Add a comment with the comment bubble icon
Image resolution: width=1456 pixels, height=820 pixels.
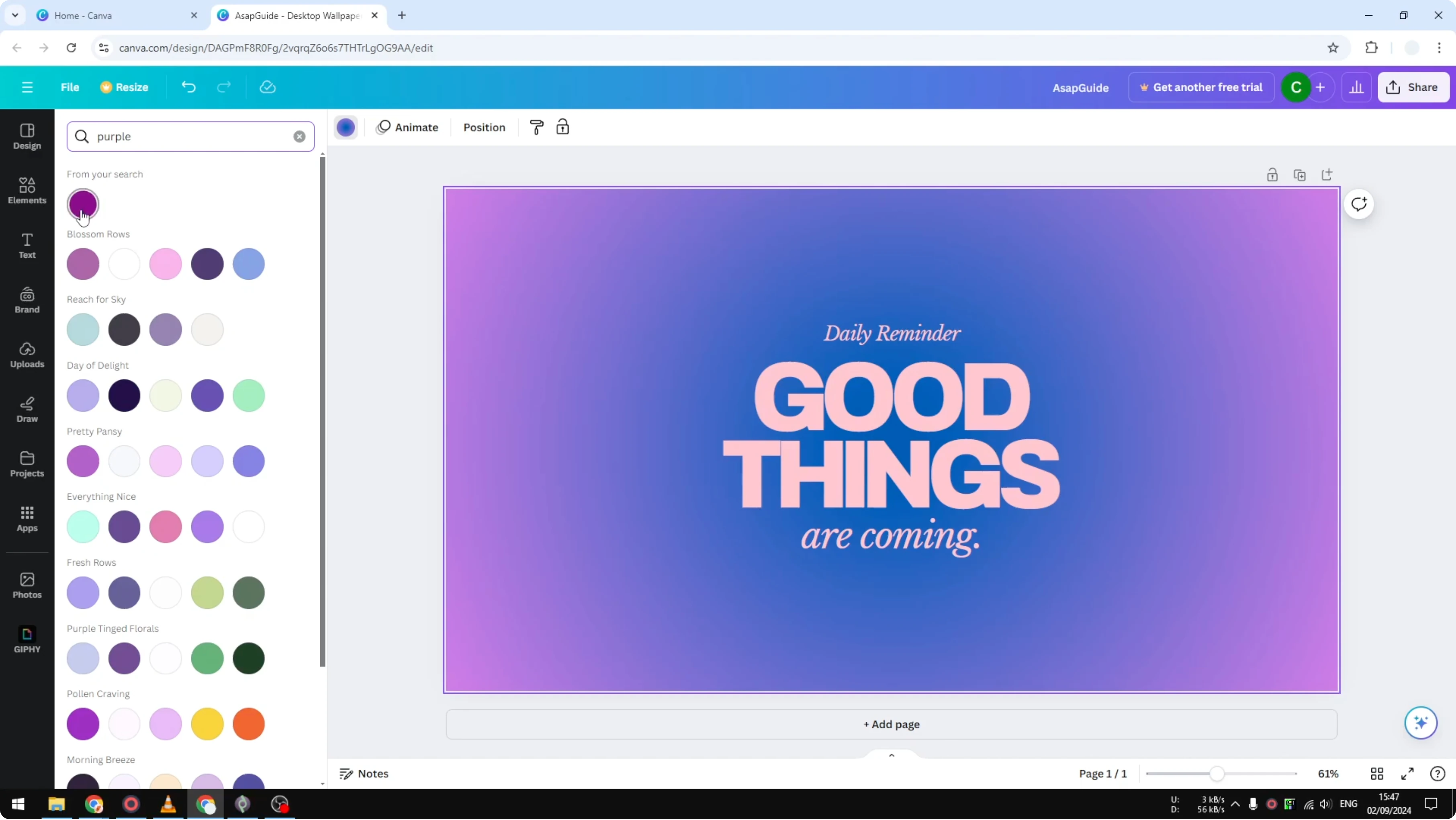tap(1359, 204)
